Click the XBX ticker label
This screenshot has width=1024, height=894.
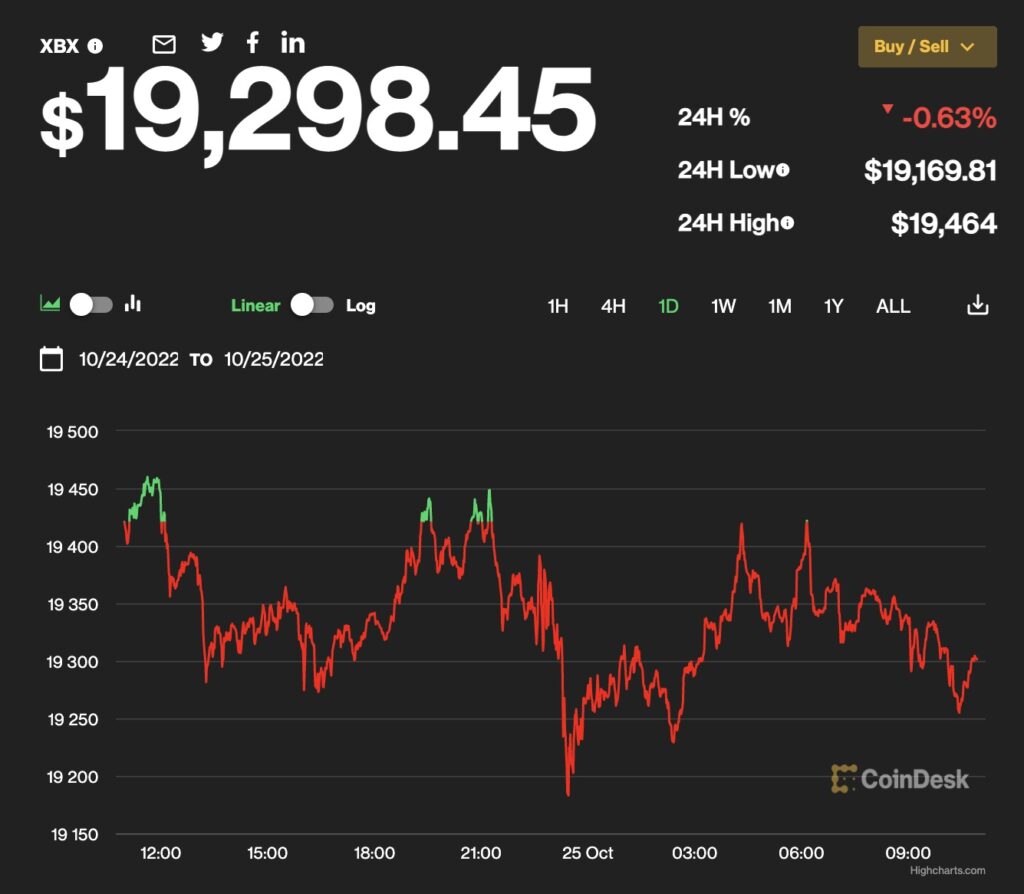[x=59, y=46]
